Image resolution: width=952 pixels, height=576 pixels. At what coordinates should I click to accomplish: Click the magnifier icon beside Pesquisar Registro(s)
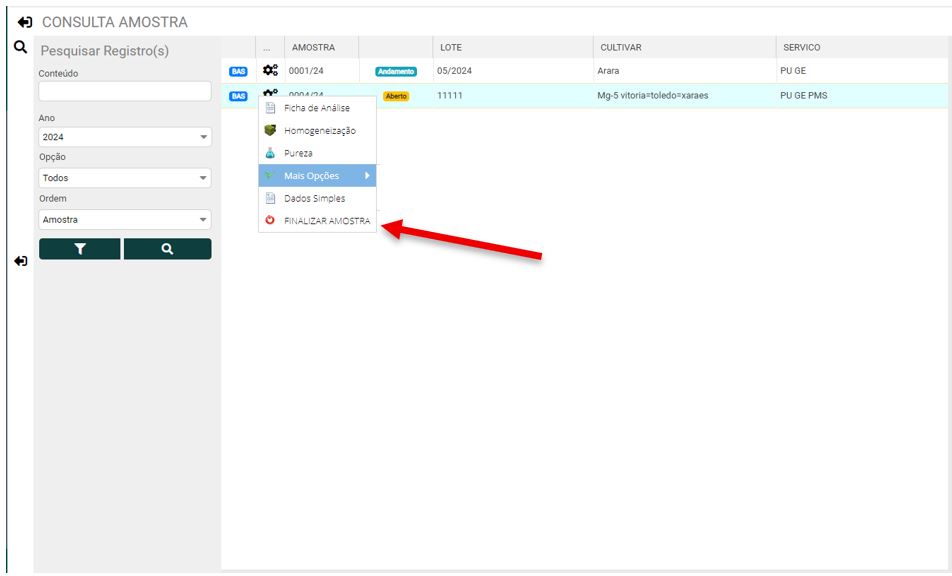click(20, 47)
